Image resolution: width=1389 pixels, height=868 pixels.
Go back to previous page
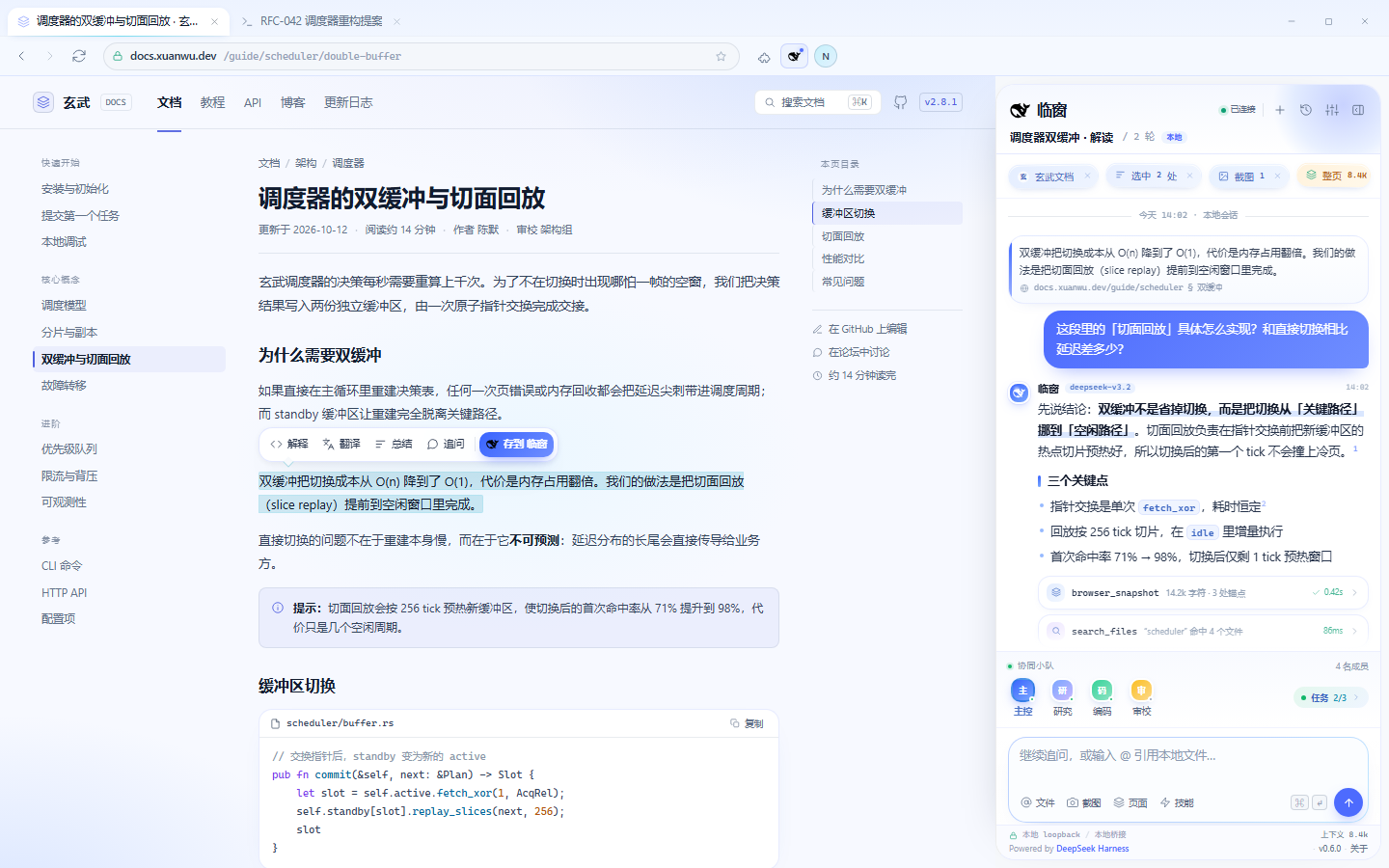click(21, 56)
